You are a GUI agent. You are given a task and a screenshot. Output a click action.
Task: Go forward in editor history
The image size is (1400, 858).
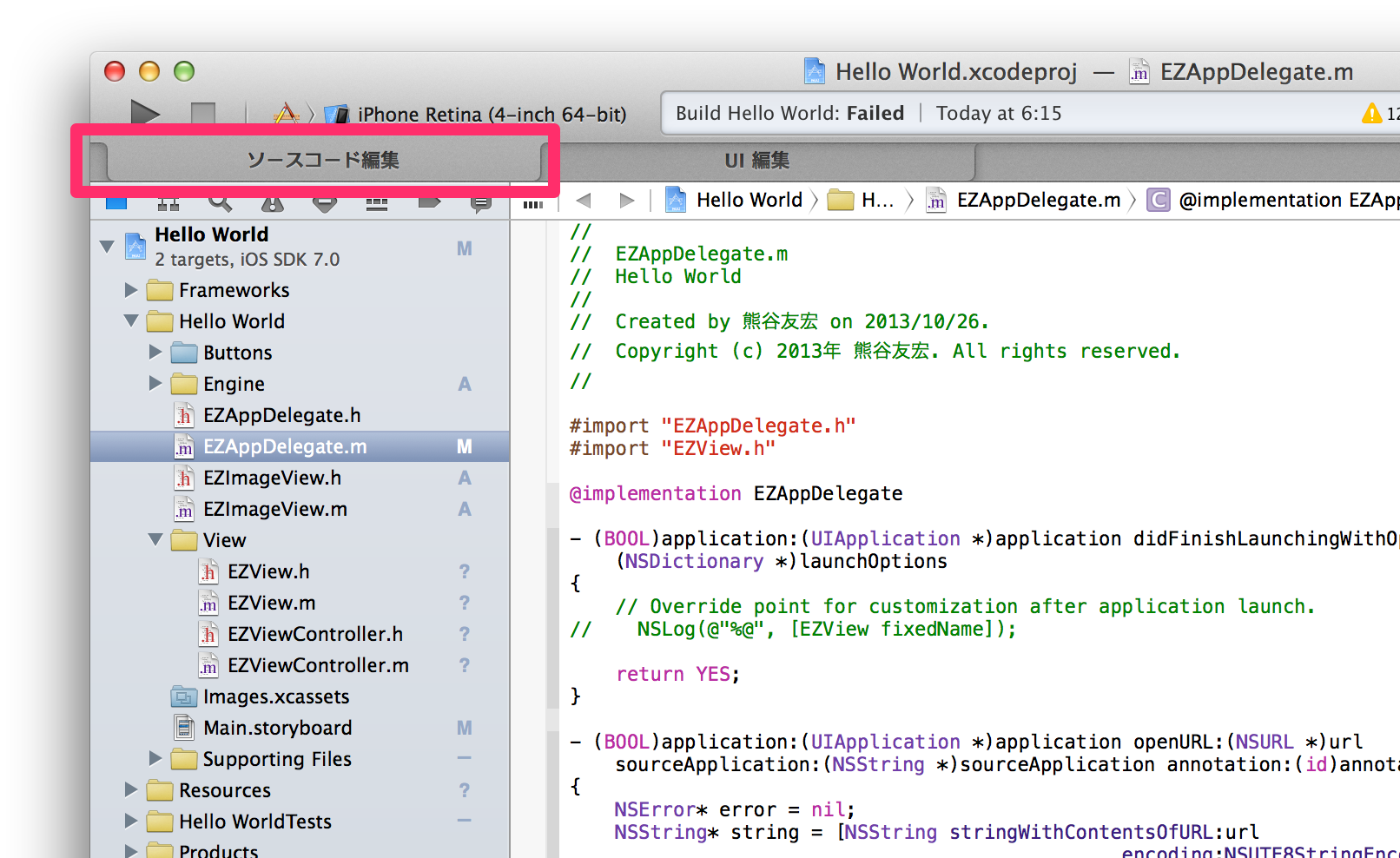627,201
